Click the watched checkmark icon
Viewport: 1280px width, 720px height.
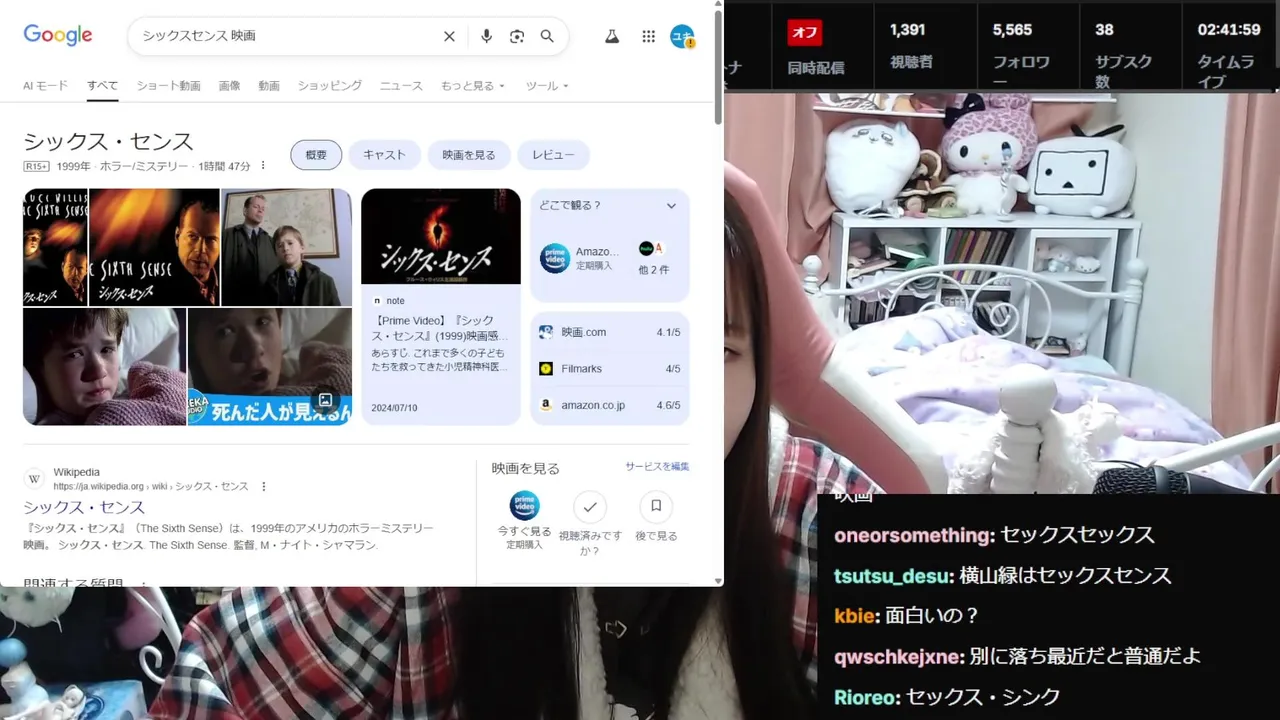coord(590,507)
